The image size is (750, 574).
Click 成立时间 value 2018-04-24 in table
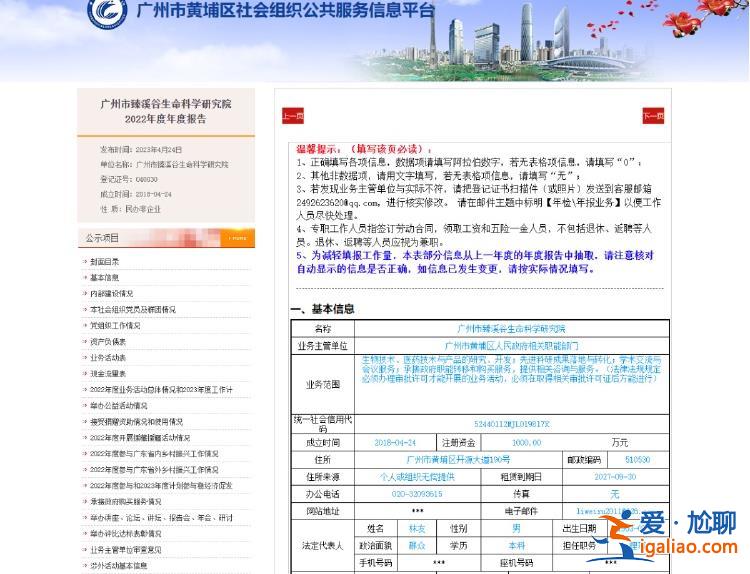point(395,442)
